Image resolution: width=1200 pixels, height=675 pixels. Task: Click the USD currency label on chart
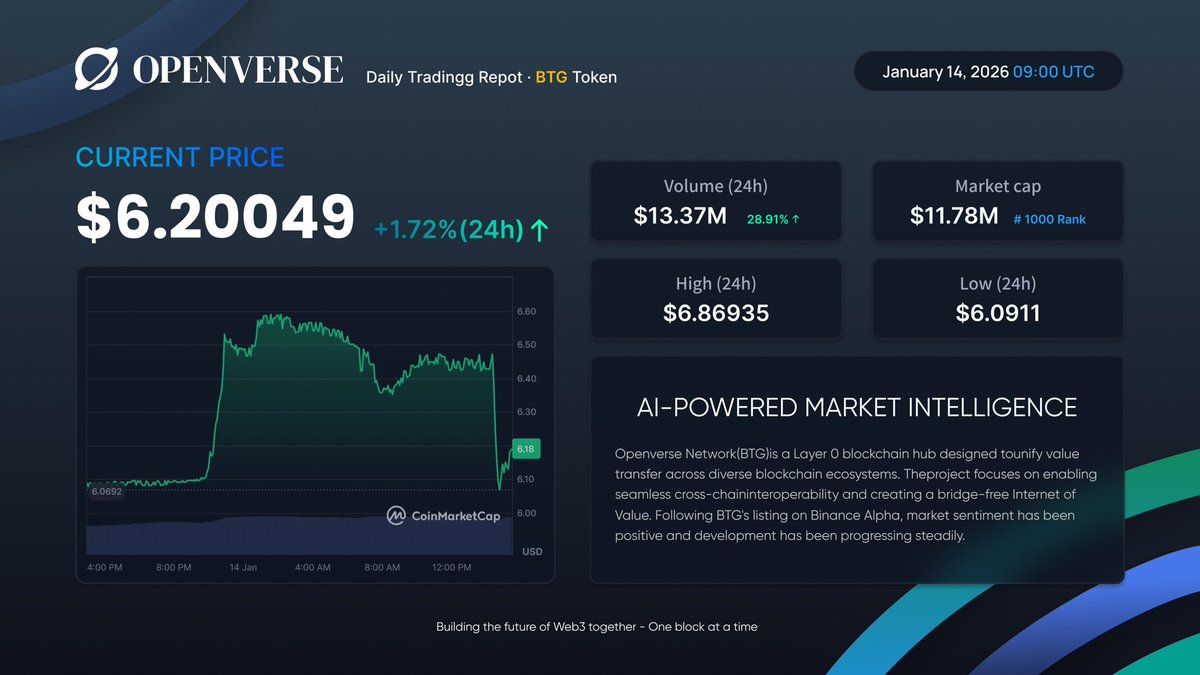pyautogui.click(x=532, y=551)
